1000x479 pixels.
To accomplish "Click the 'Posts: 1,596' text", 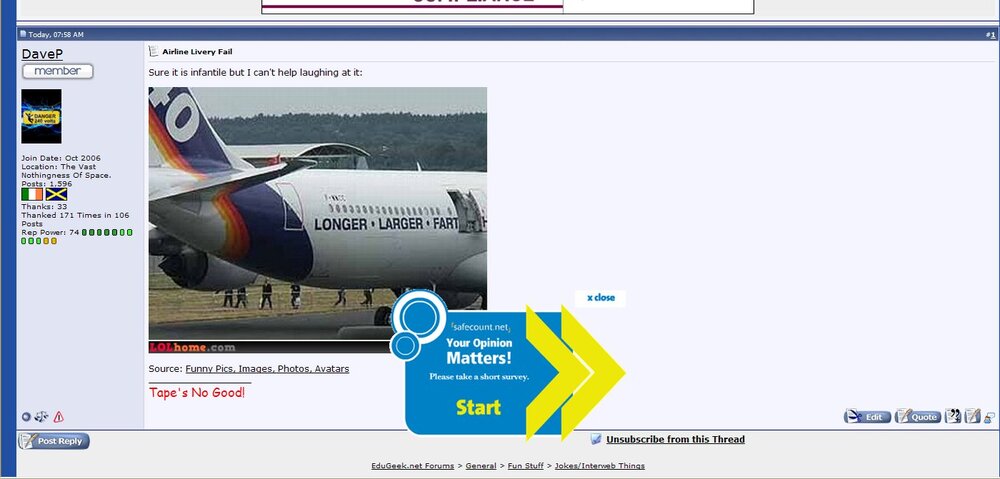I will (x=47, y=184).
